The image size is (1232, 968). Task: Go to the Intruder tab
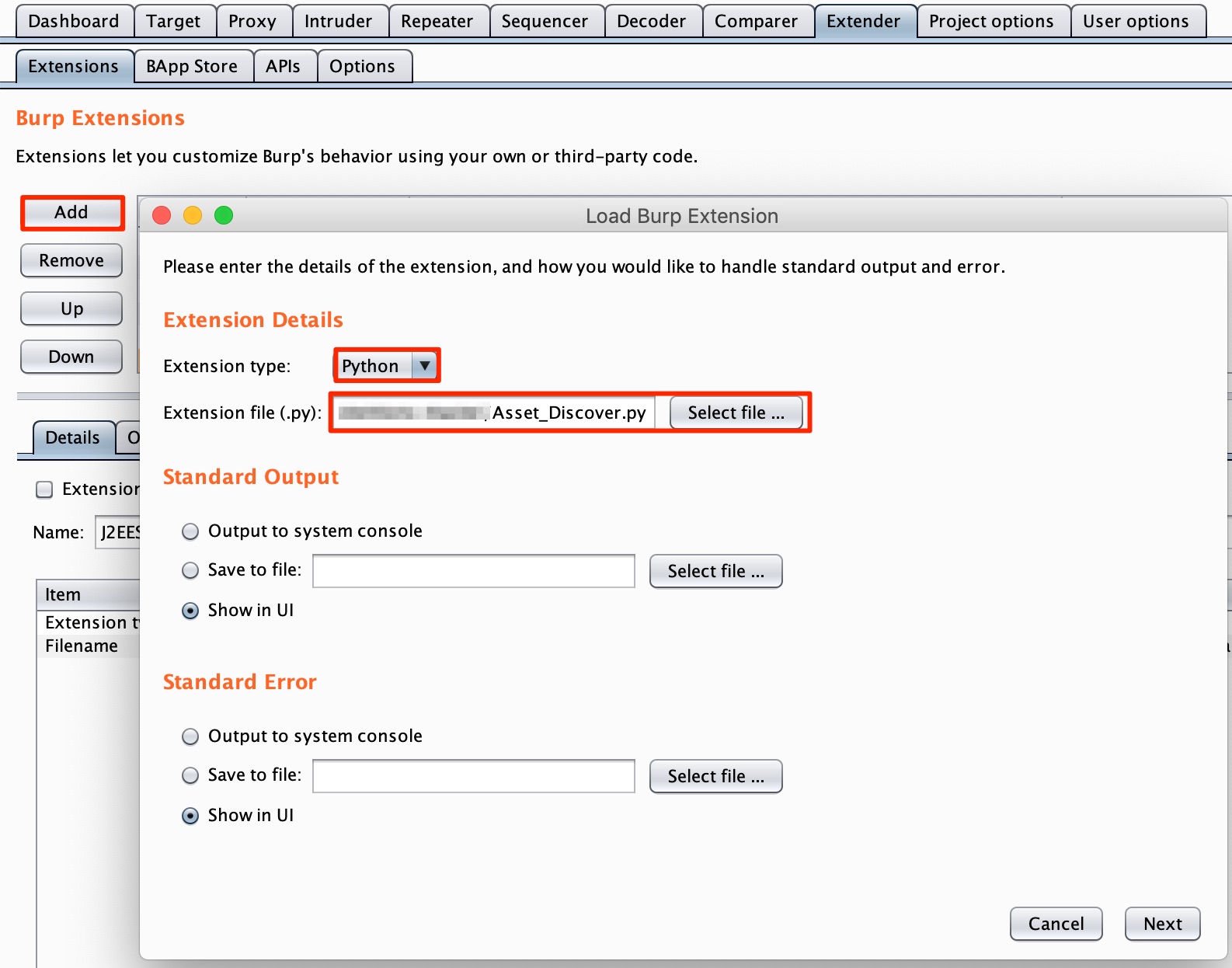click(338, 21)
